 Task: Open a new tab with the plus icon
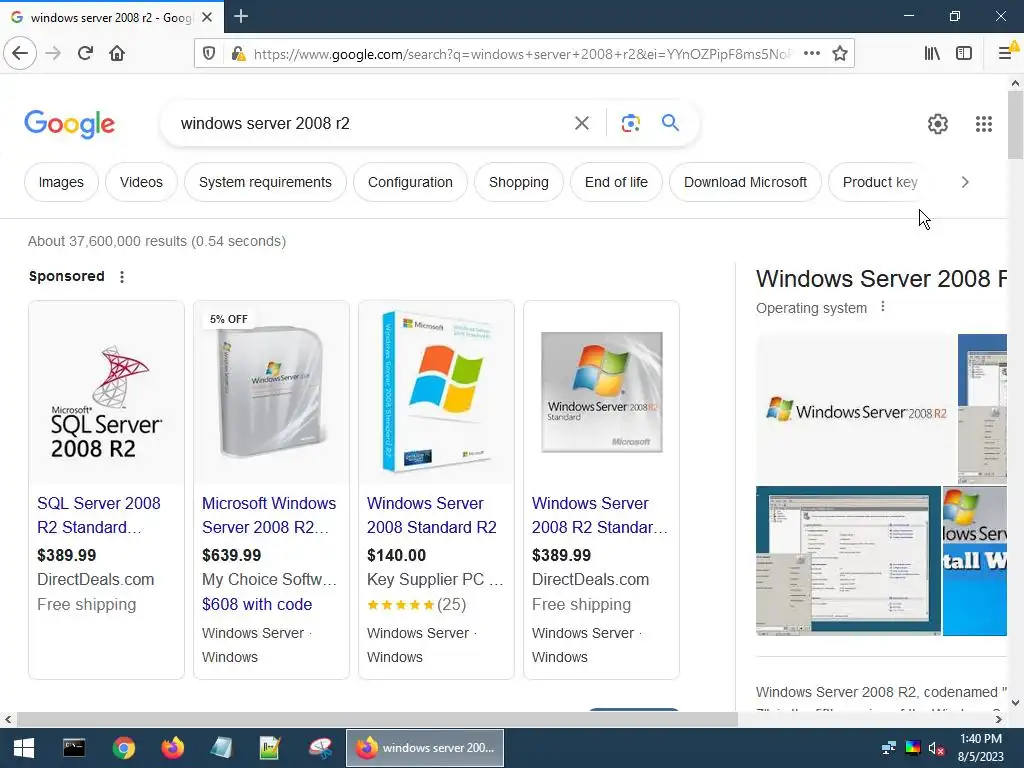click(x=241, y=16)
